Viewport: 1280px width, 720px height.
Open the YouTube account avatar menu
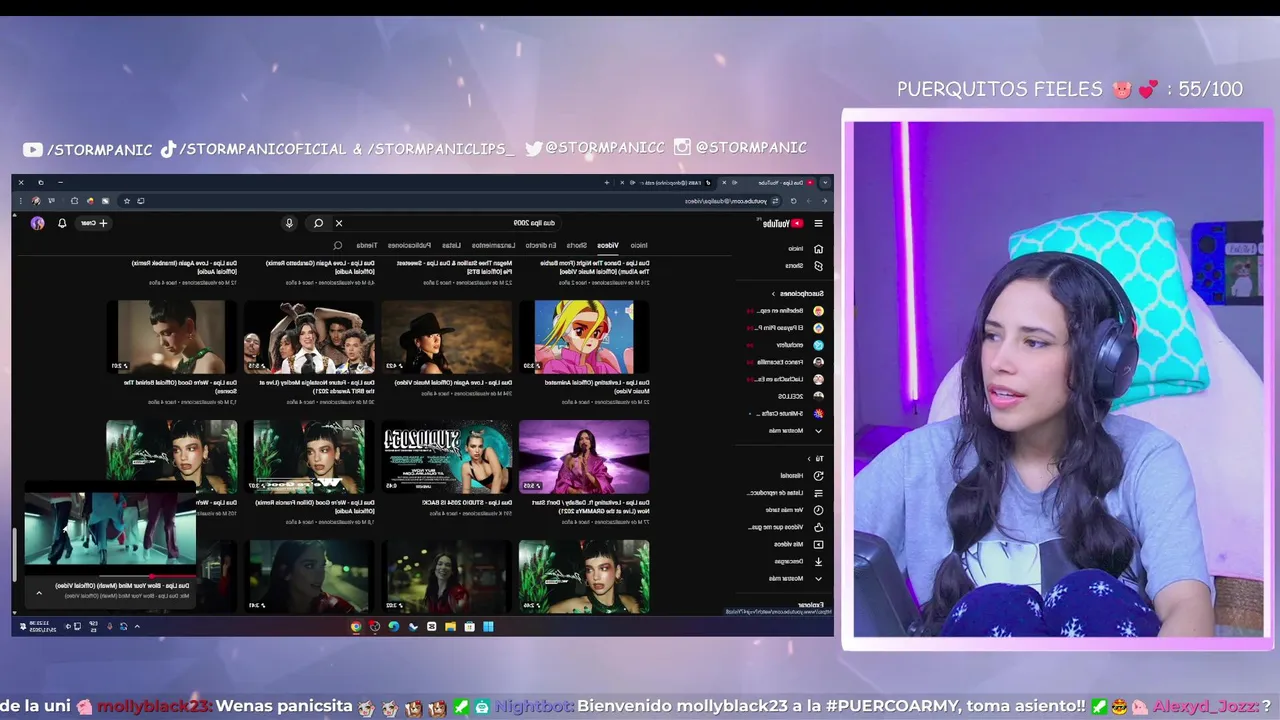click(x=37, y=223)
